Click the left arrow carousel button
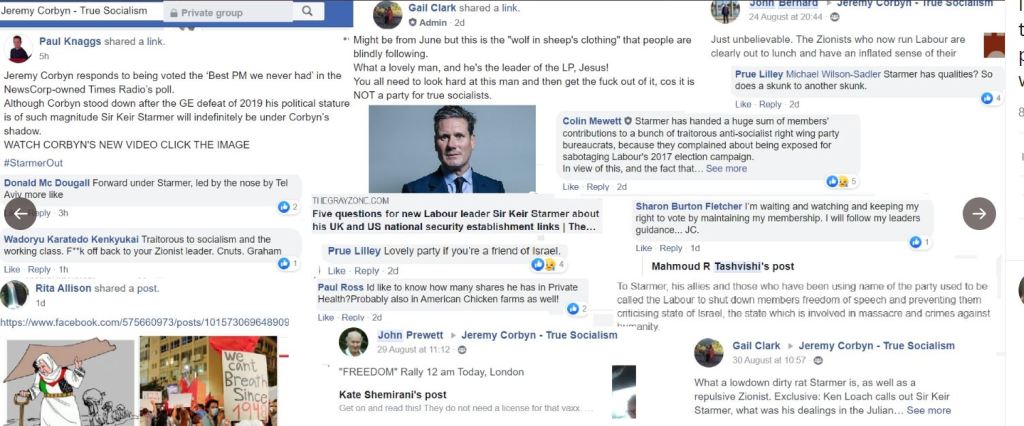Viewport: 1024px width, 426px height. (20, 213)
